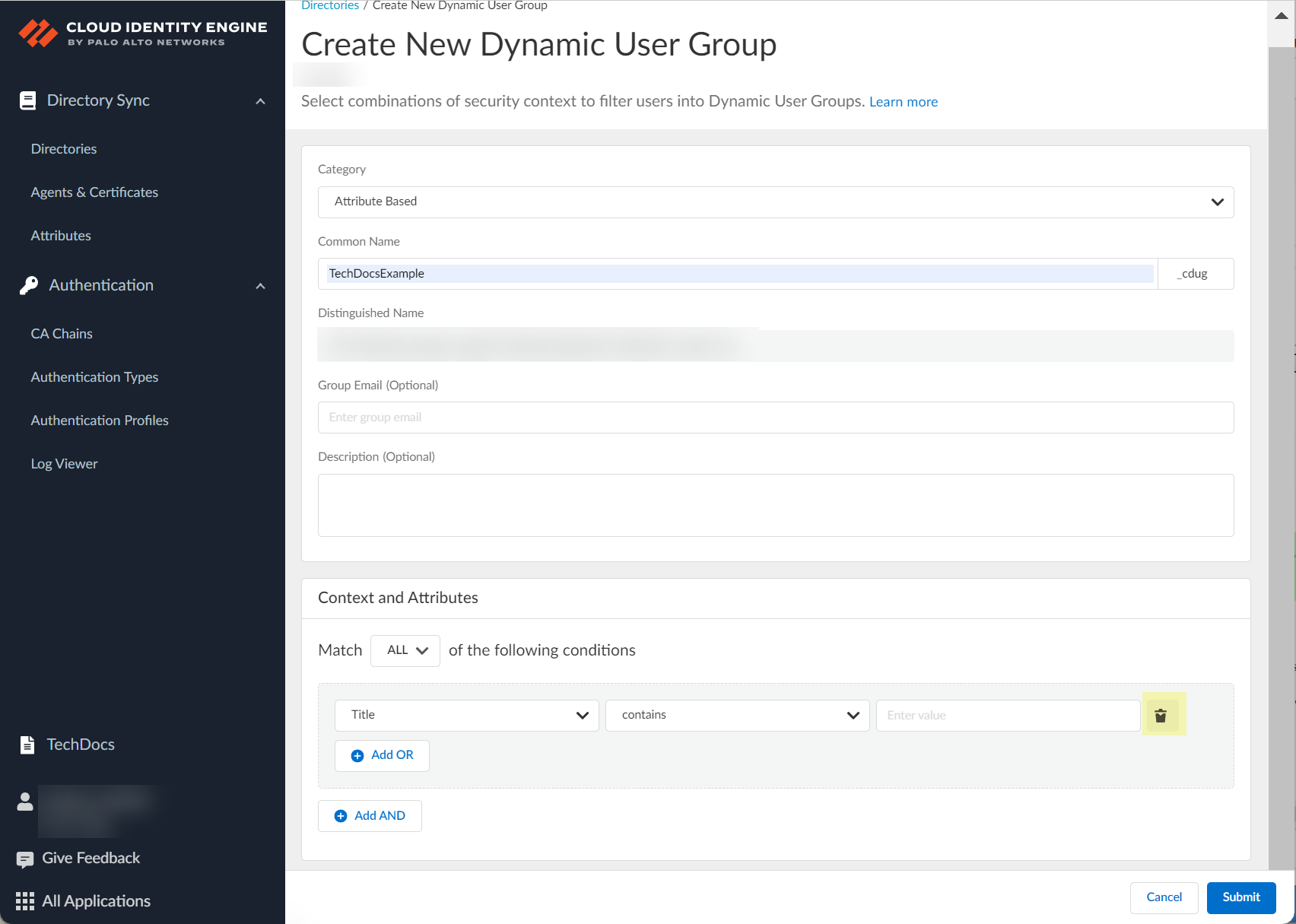The height and width of the screenshot is (924, 1296).
Task: Click the Authentication key icon
Action: pyautogui.click(x=29, y=285)
